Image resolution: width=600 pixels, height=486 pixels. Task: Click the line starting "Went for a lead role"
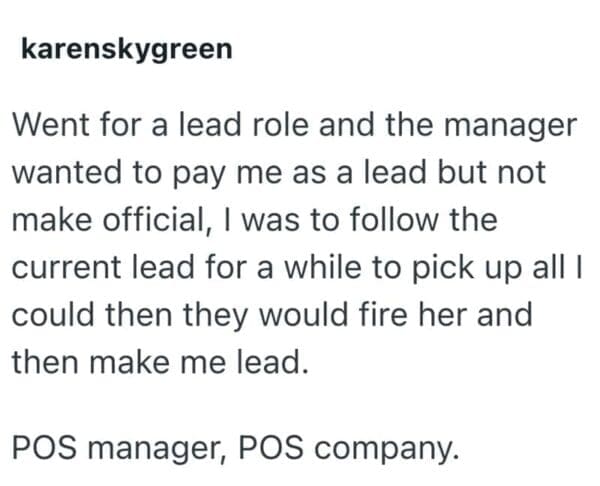click(x=293, y=126)
